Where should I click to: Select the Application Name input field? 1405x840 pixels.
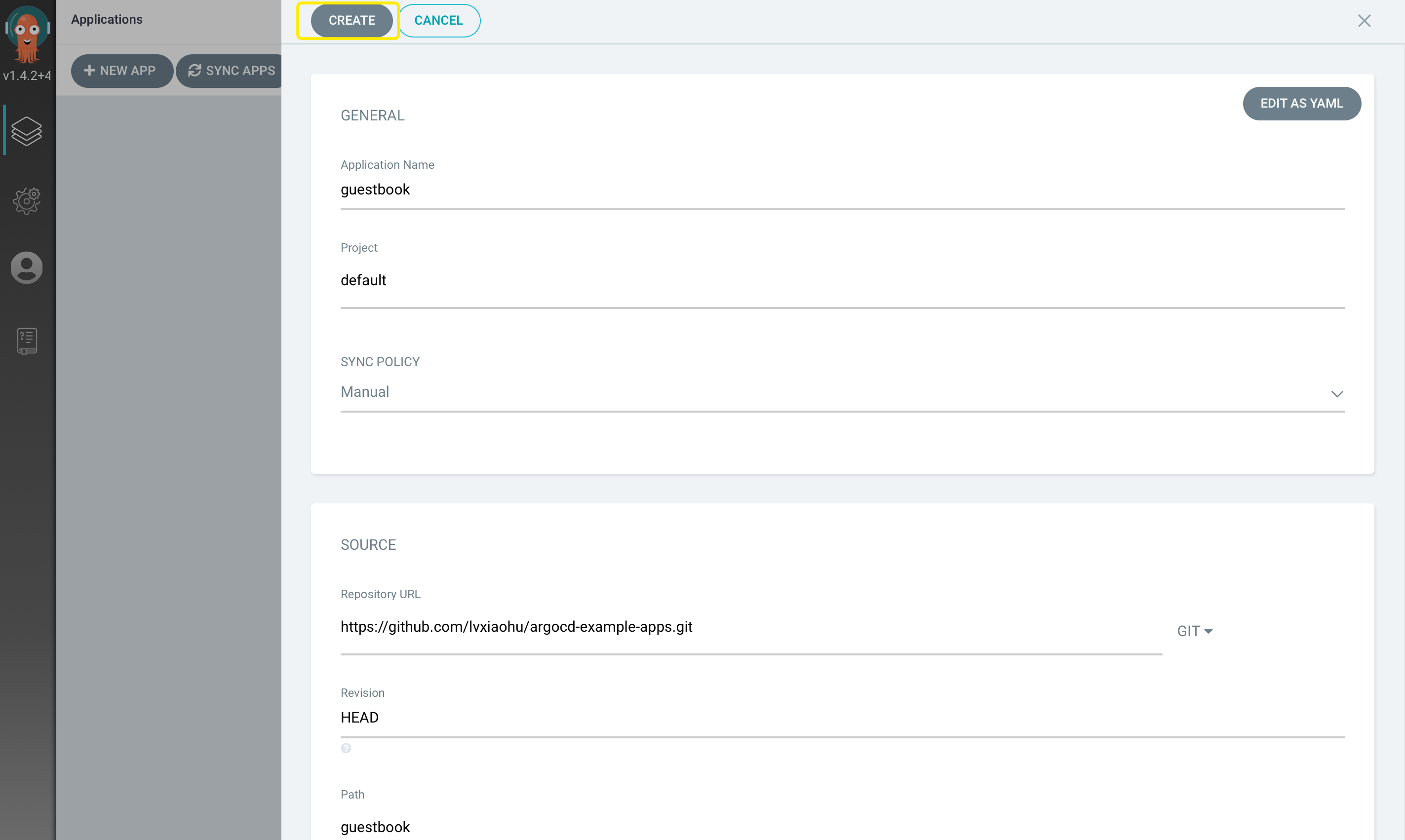tap(843, 189)
